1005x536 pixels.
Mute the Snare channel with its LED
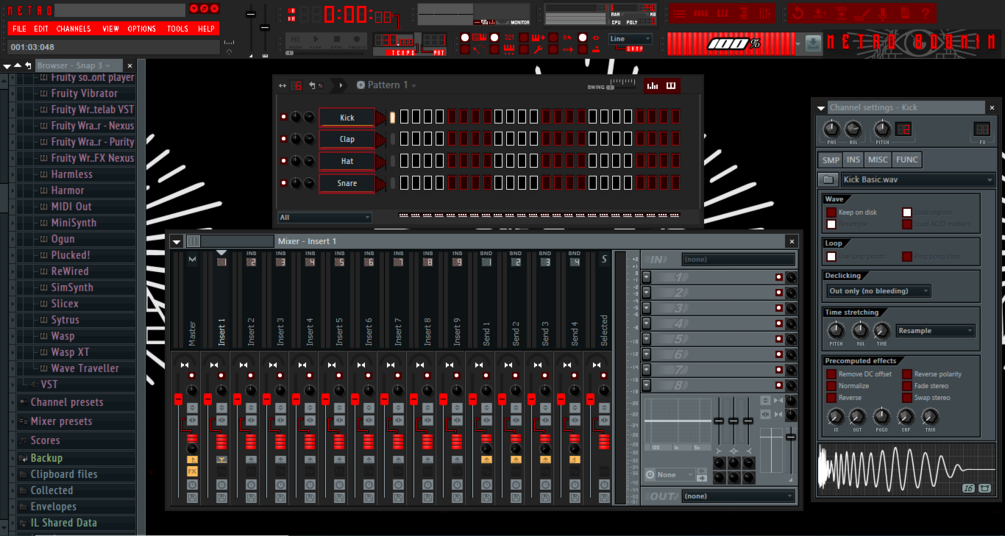click(283, 183)
